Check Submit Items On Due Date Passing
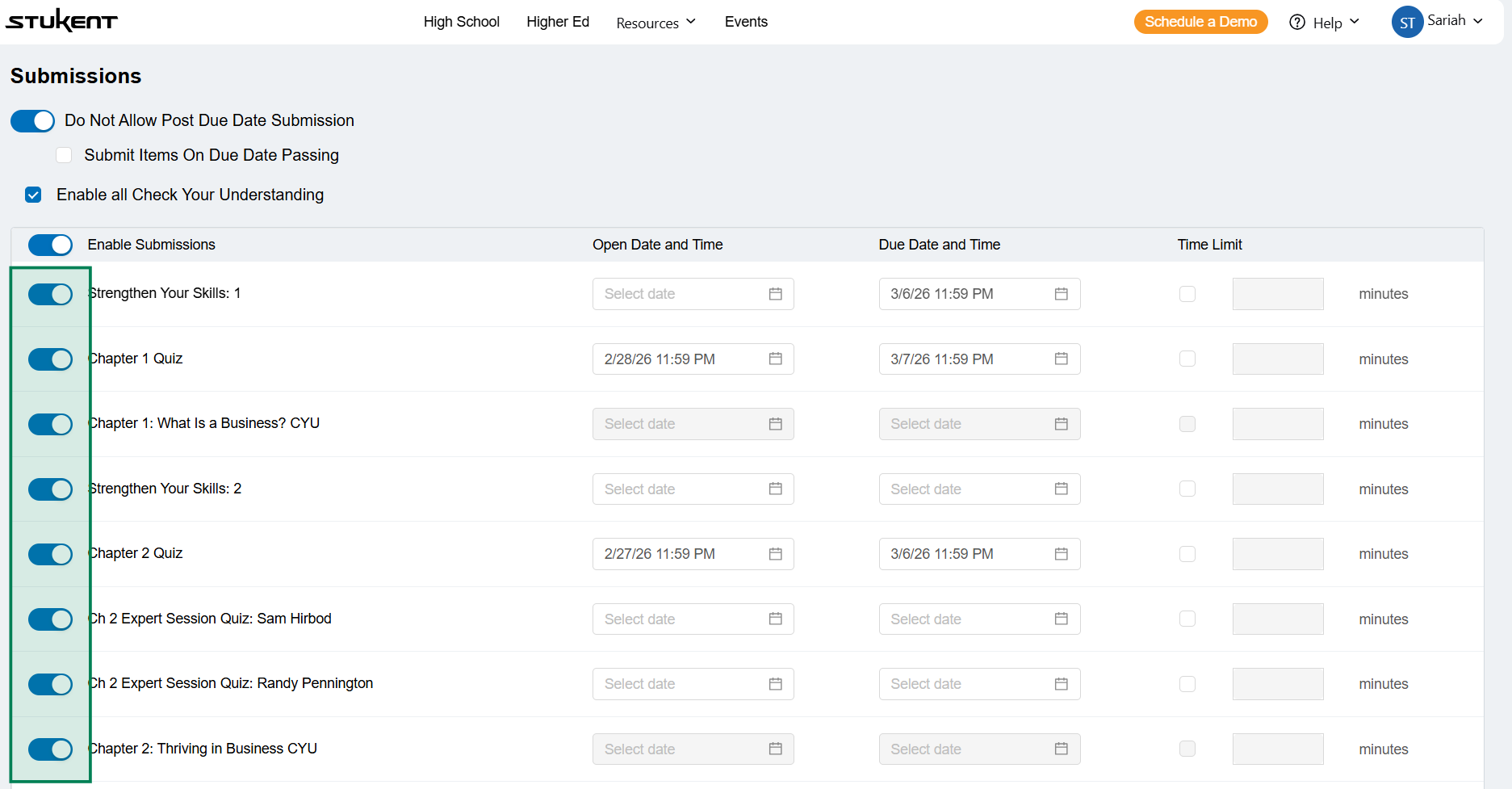This screenshot has width=1512, height=789. (x=65, y=155)
